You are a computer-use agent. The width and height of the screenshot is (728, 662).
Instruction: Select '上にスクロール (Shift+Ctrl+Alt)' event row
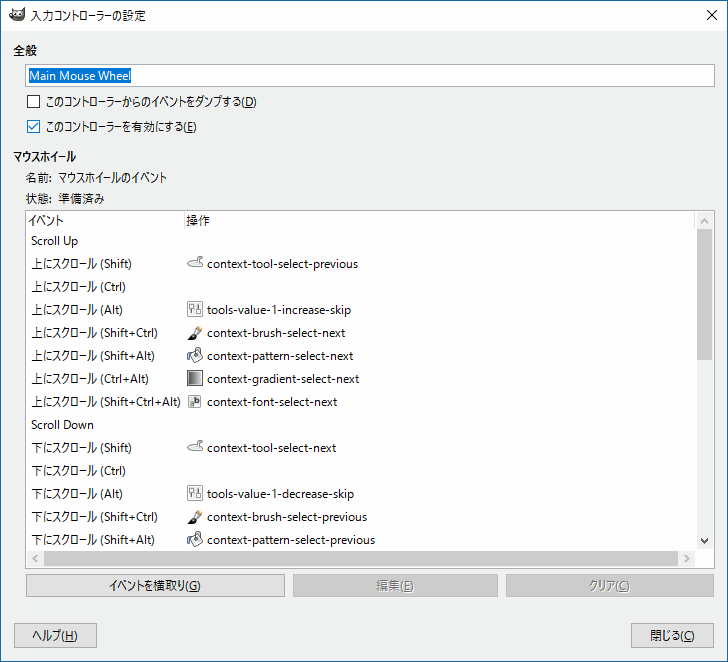click(361, 402)
